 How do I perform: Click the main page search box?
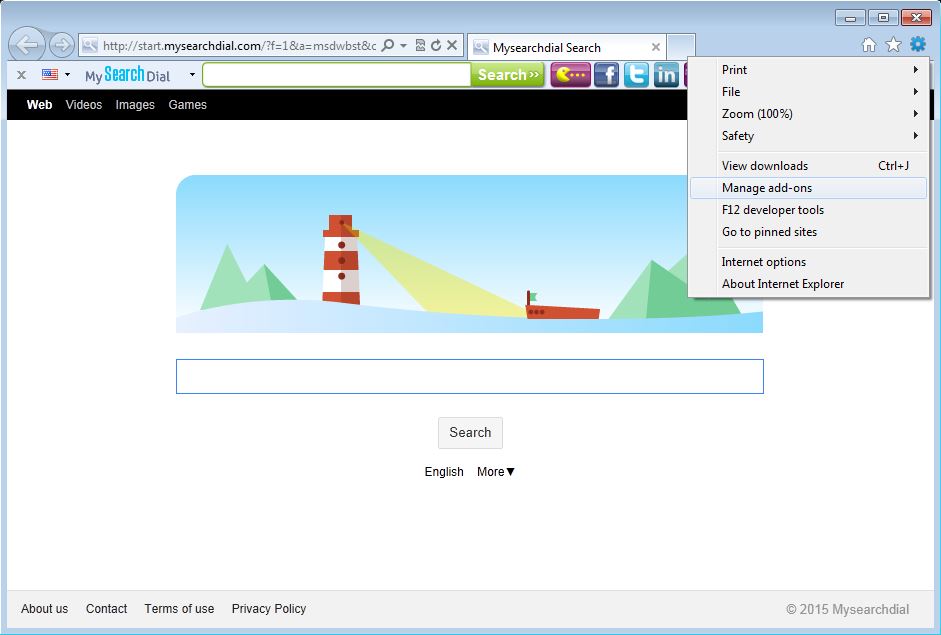470,376
